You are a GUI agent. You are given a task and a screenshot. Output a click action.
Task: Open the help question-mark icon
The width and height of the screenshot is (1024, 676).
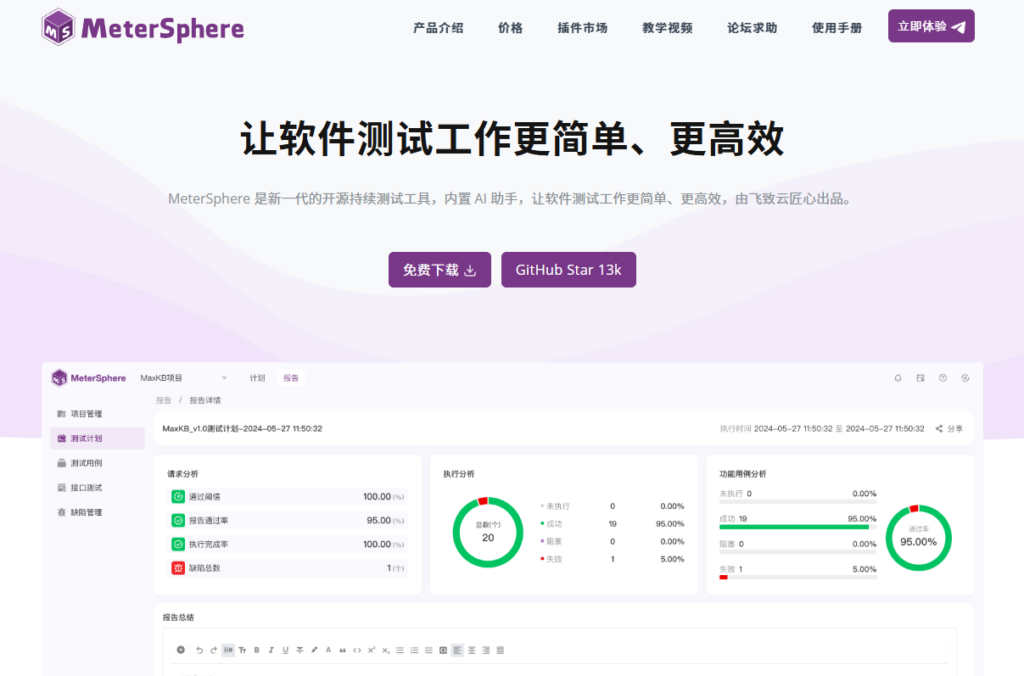tap(943, 378)
